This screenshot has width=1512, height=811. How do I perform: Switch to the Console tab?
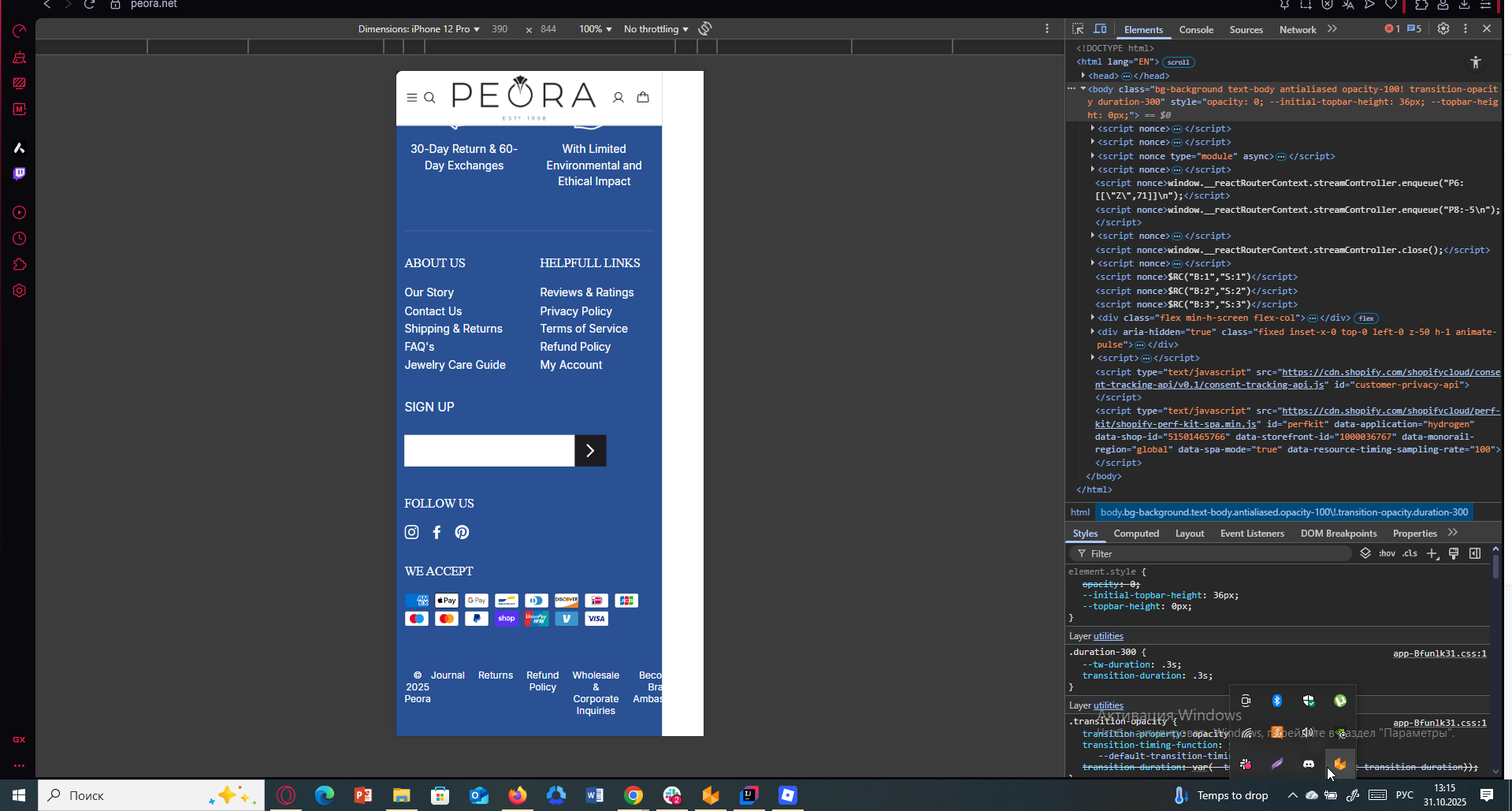(1196, 30)
